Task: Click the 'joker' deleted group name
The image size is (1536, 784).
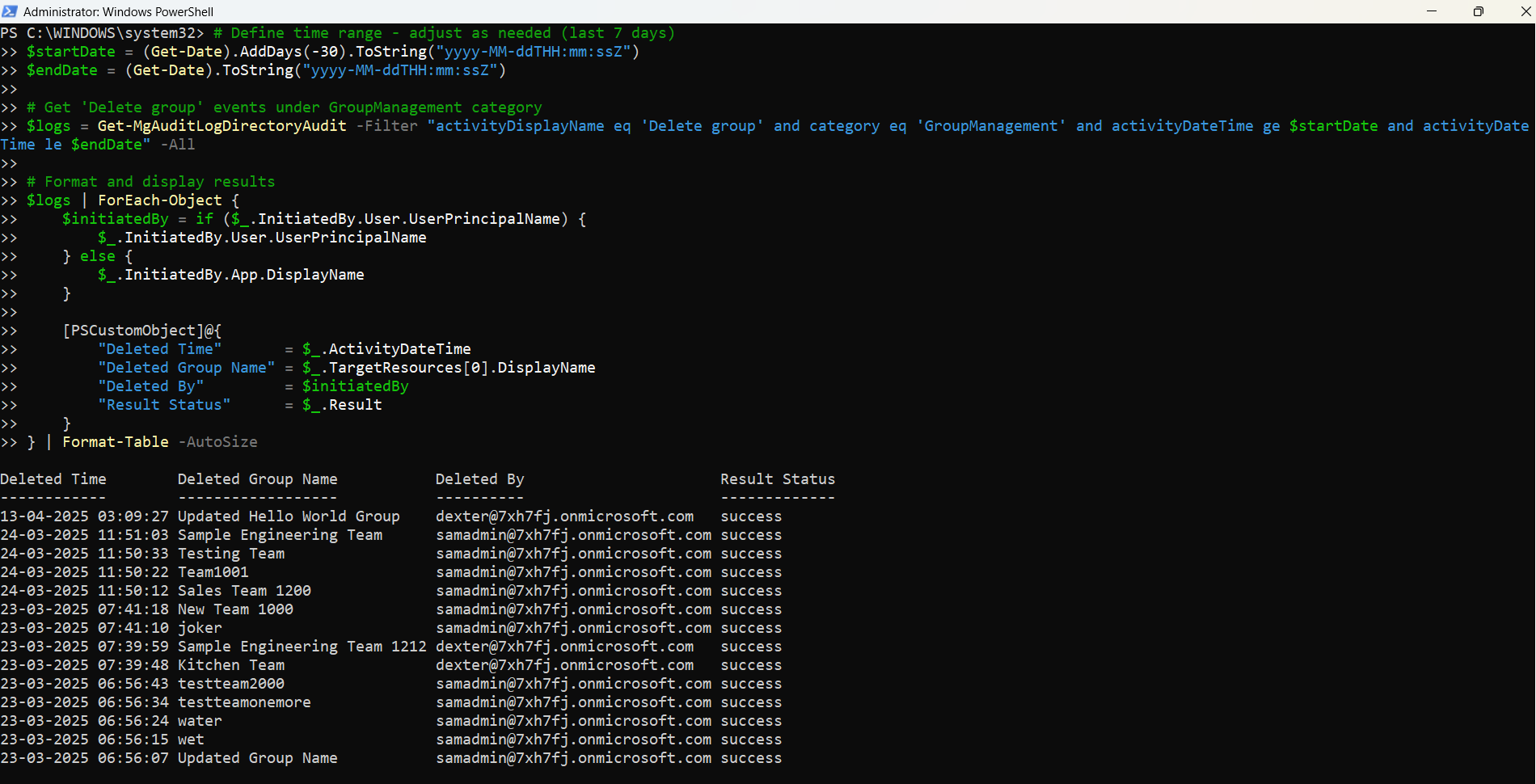Action: [200, 628]
